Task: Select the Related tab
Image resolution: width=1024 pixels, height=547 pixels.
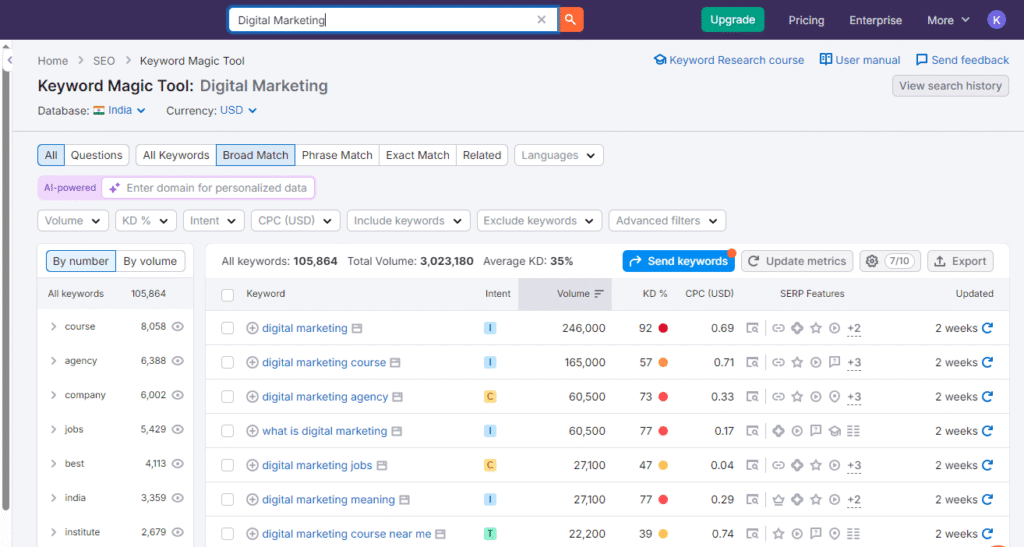Action: [x=482, y=155]
